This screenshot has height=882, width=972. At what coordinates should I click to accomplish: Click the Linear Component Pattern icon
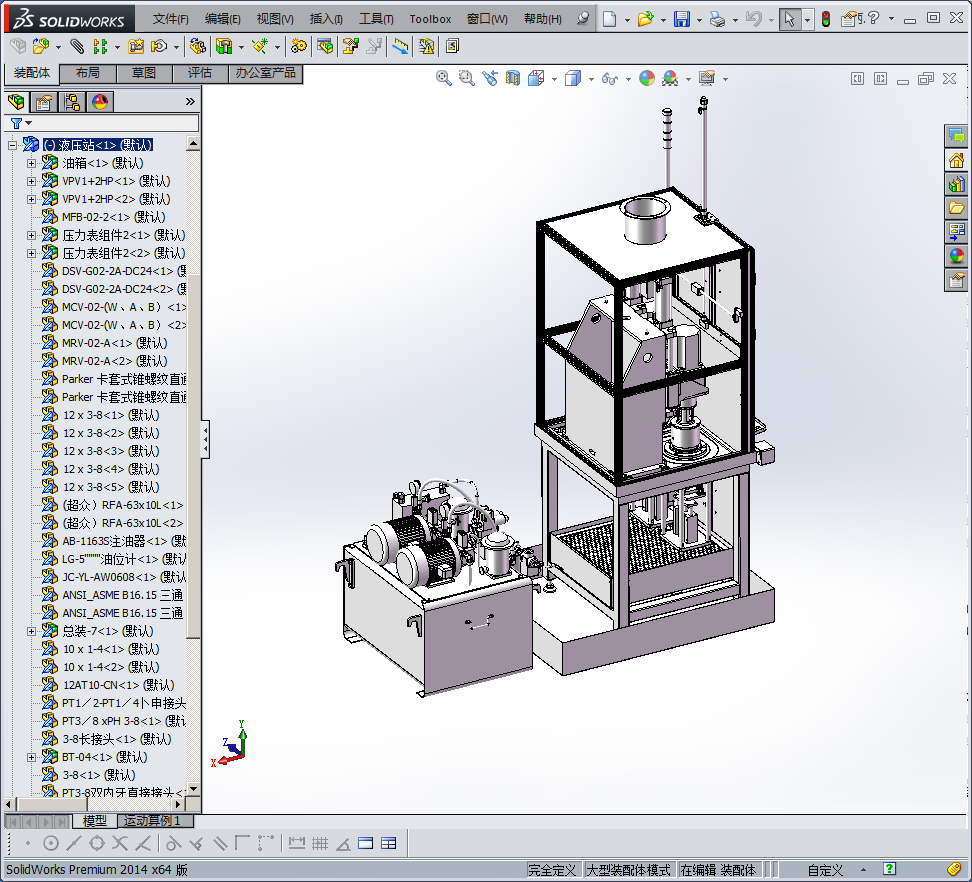pos(99,46)
